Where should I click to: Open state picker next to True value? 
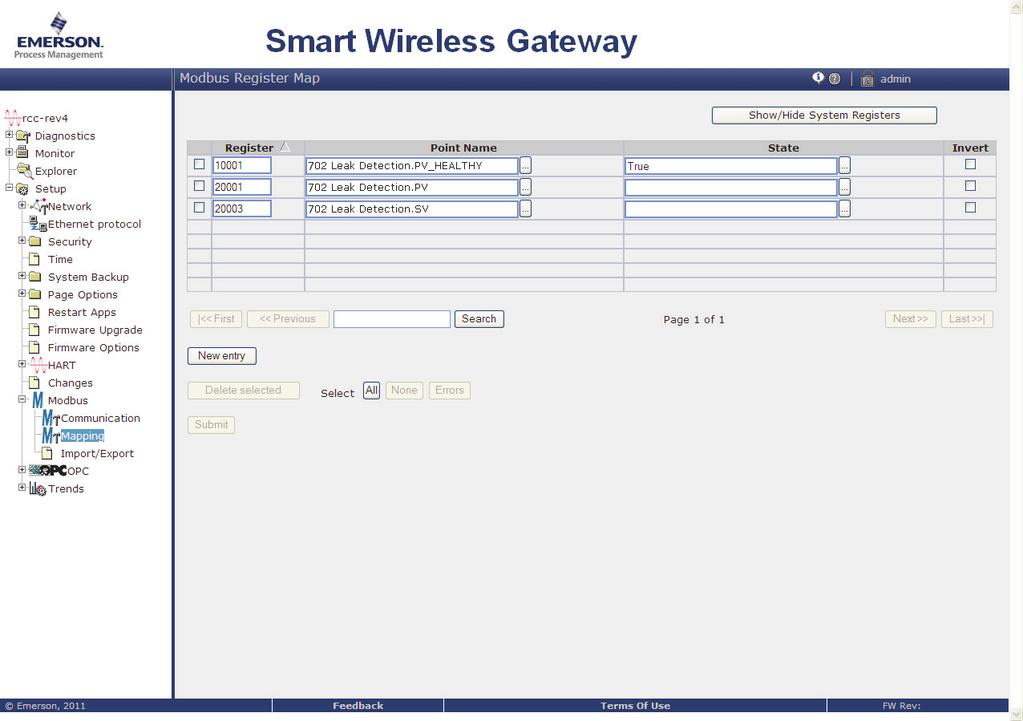(x=844, y=166)
